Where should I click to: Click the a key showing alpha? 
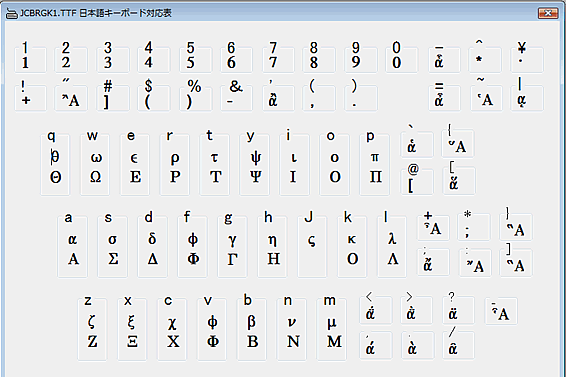72,247
